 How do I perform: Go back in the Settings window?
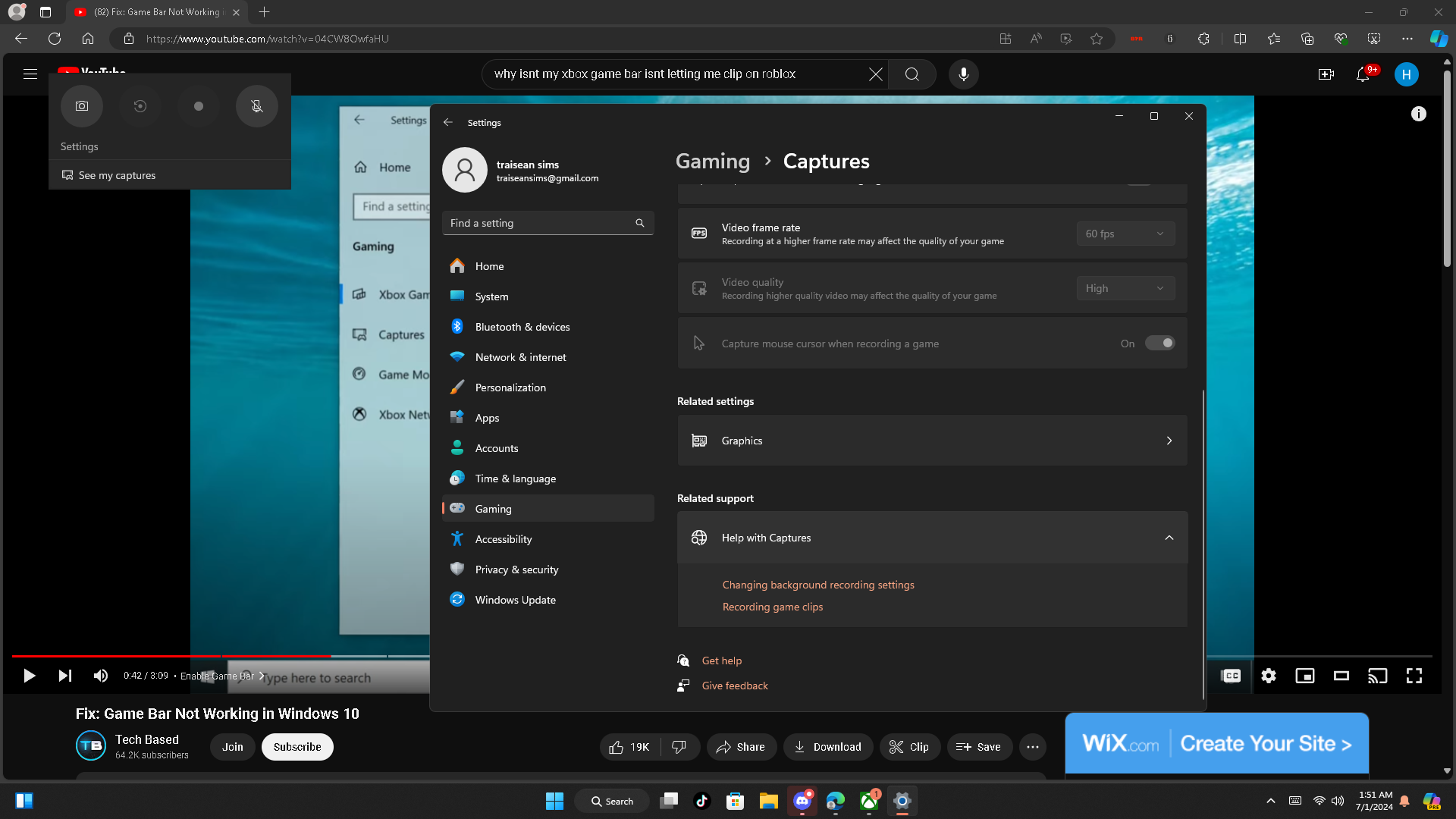pos(448,122)
